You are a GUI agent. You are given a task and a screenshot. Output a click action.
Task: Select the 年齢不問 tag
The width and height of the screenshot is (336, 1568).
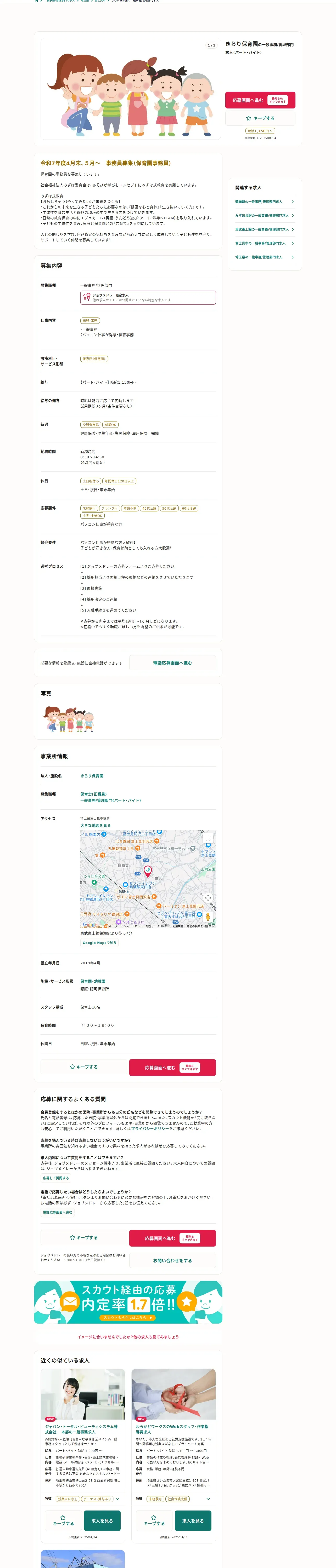[130, 508]
